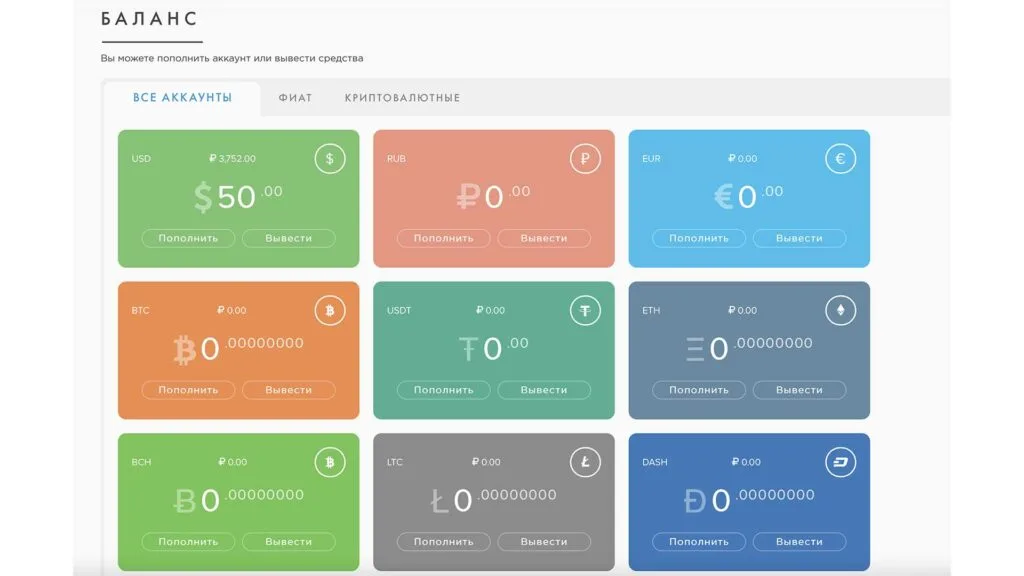1024x576 pixels.
Task: Click the euro icon on EUR card
Action: (840, 159)
